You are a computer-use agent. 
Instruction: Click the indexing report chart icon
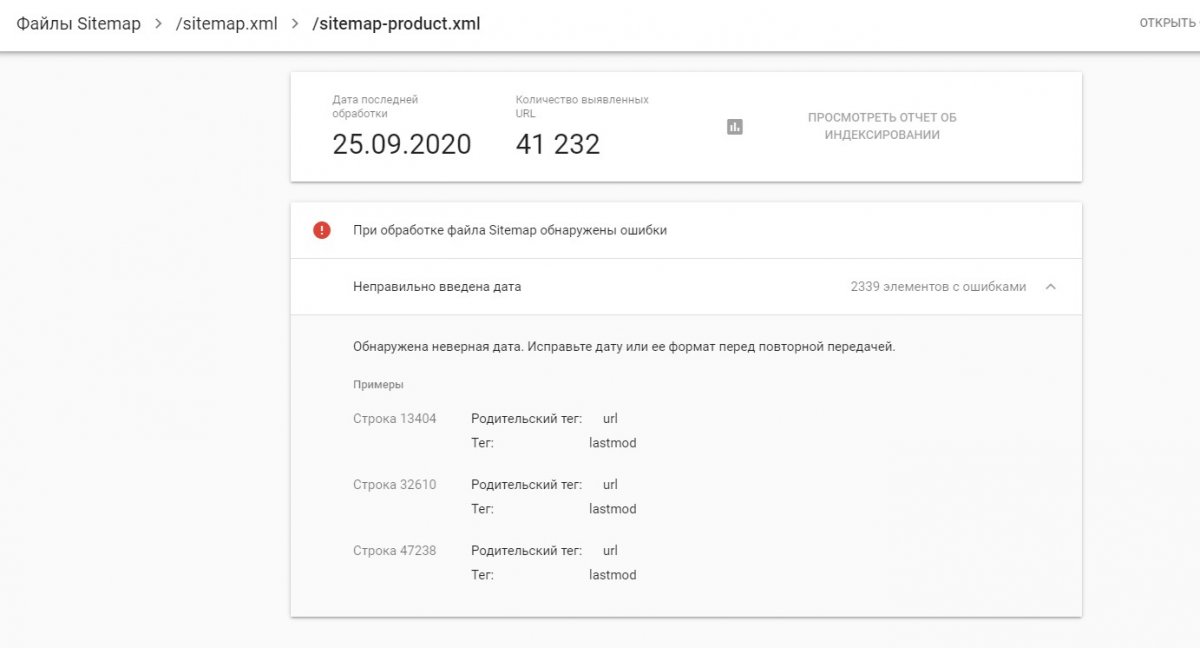[x=735, y=127]
